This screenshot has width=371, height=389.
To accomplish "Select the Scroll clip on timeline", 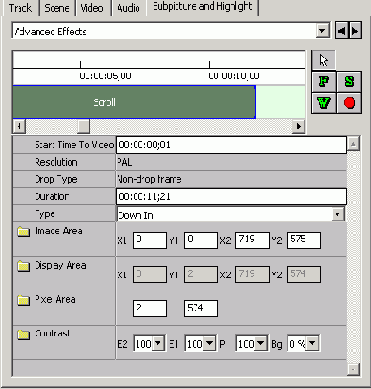I will click(x=134, y=102).
